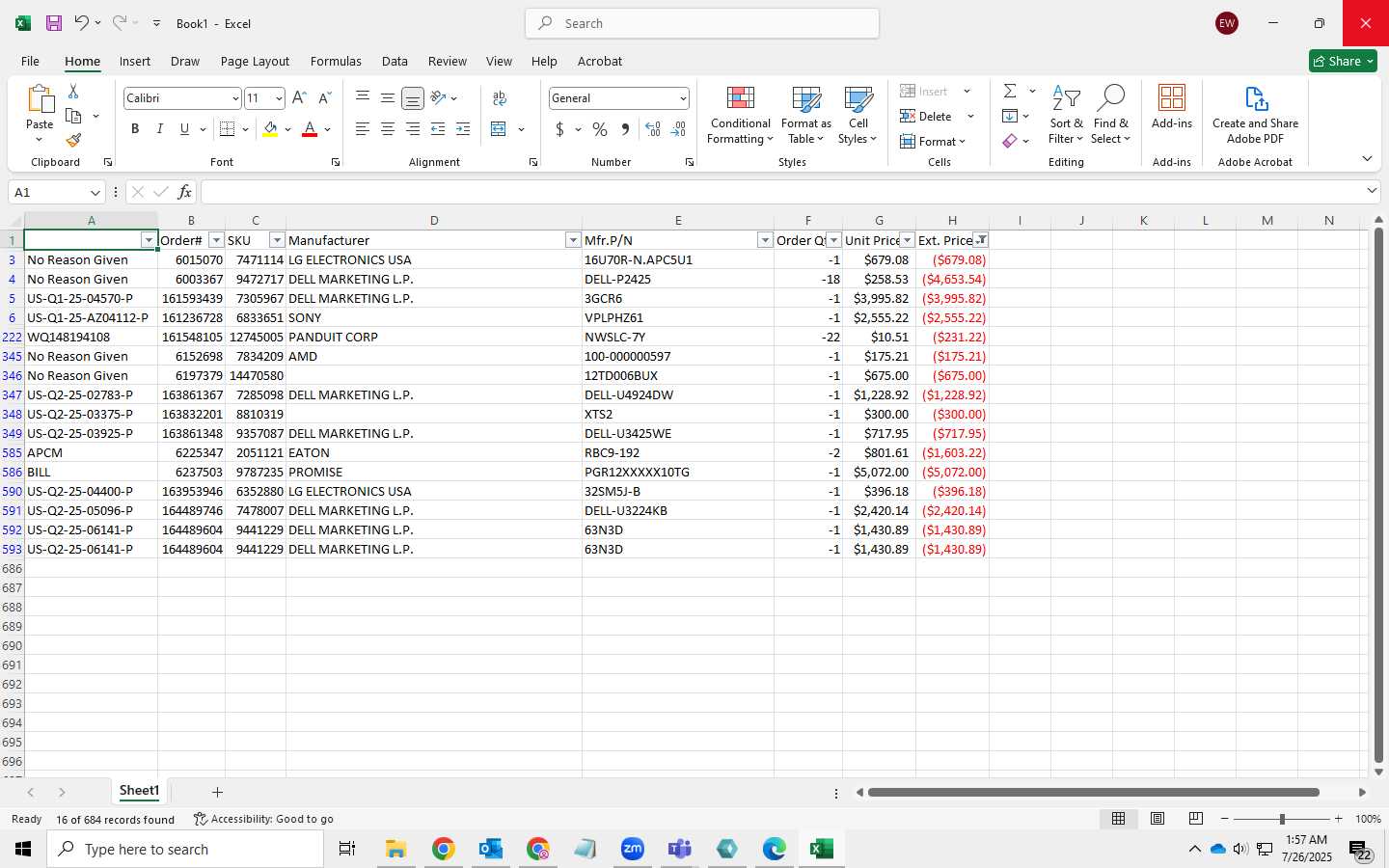Viewport: 1389px width, 868px height.
Task: Toggle Center horizontal alignment
Action: [388, 129]
